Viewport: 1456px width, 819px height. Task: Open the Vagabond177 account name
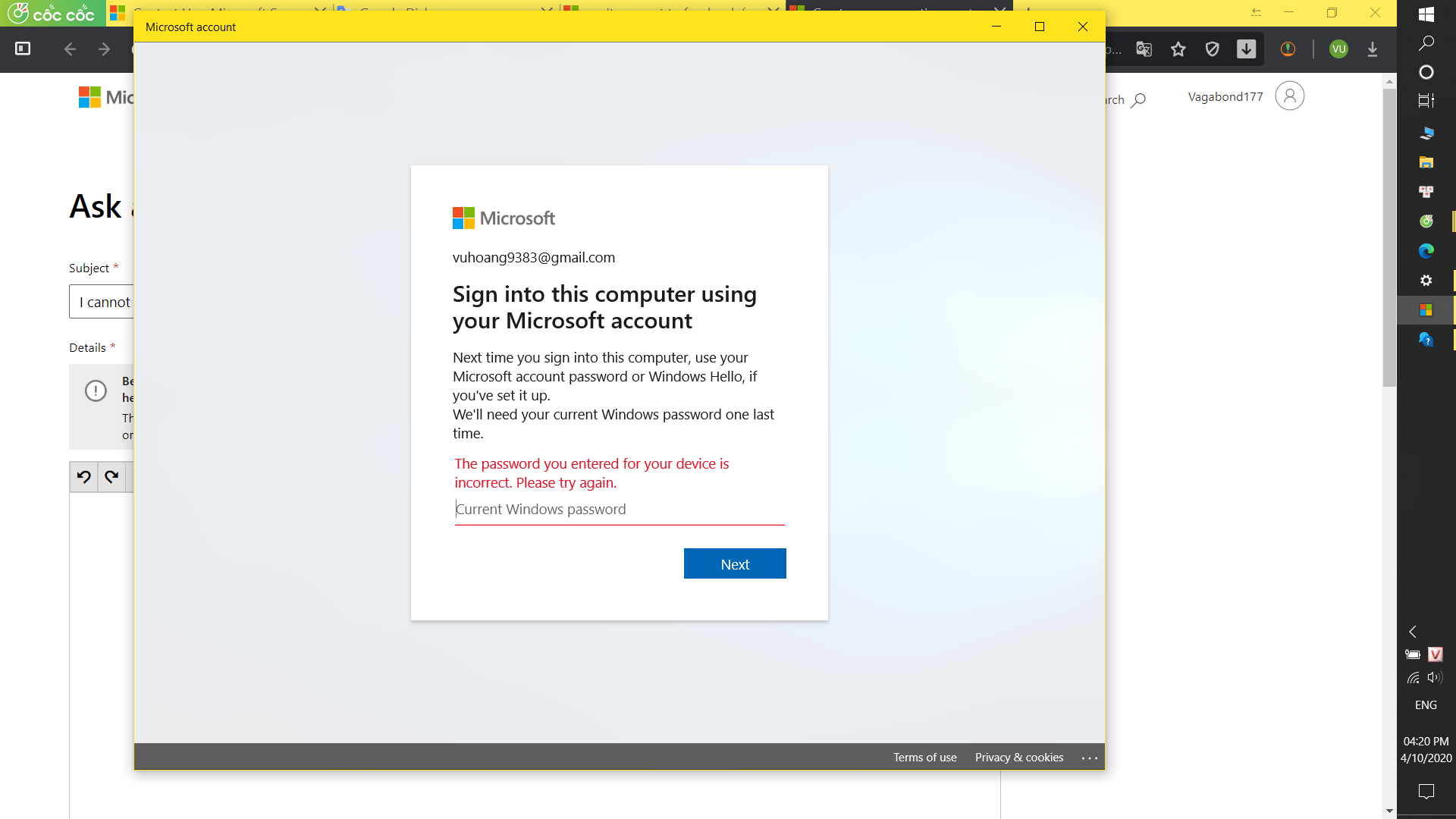[x=1225, y=96]
